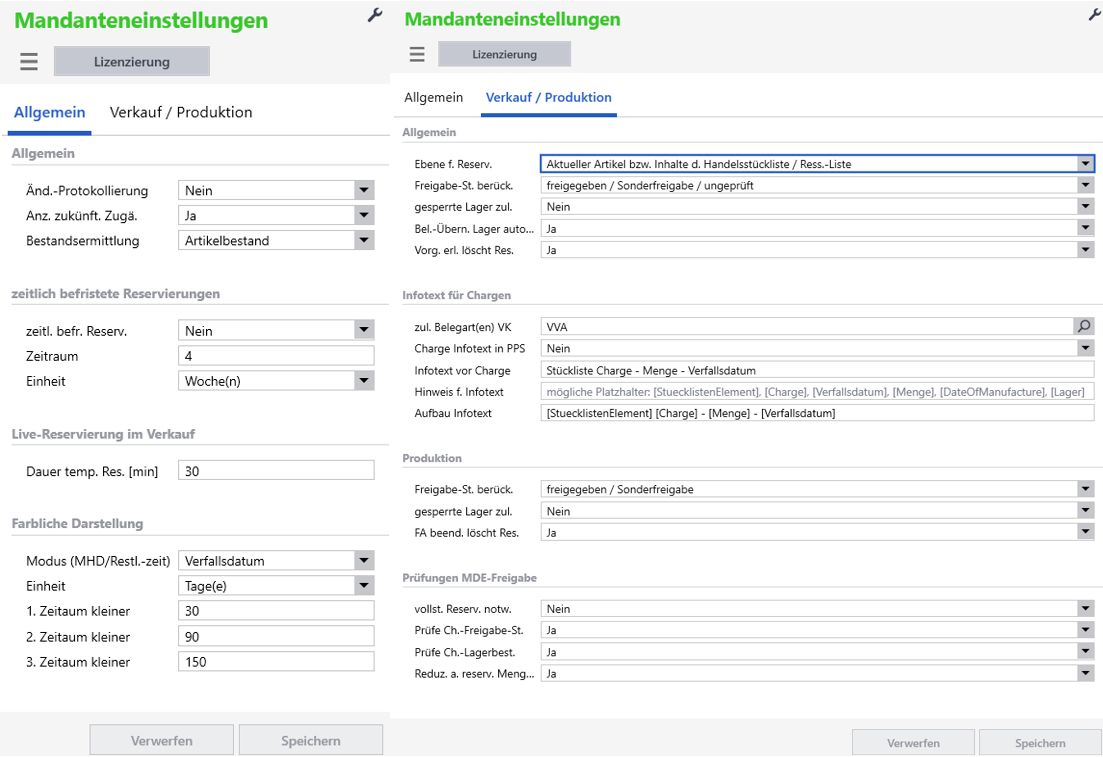Click the Aufbau Infotext field

(817, 413)
